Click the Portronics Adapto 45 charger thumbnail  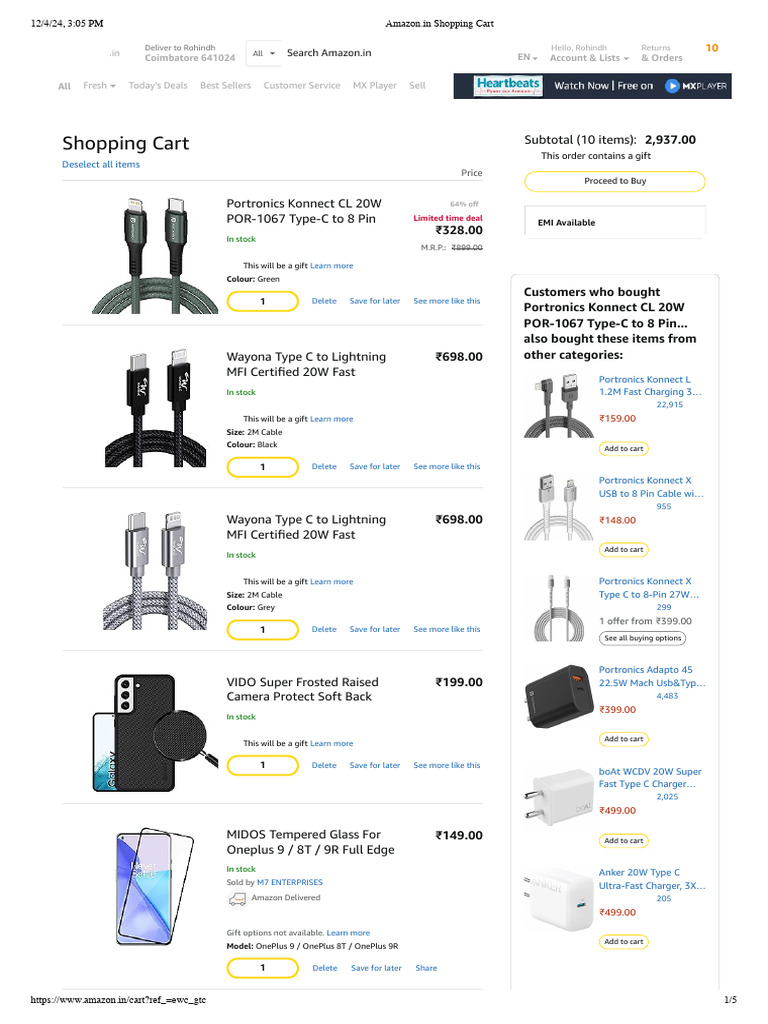click(558, 696)
